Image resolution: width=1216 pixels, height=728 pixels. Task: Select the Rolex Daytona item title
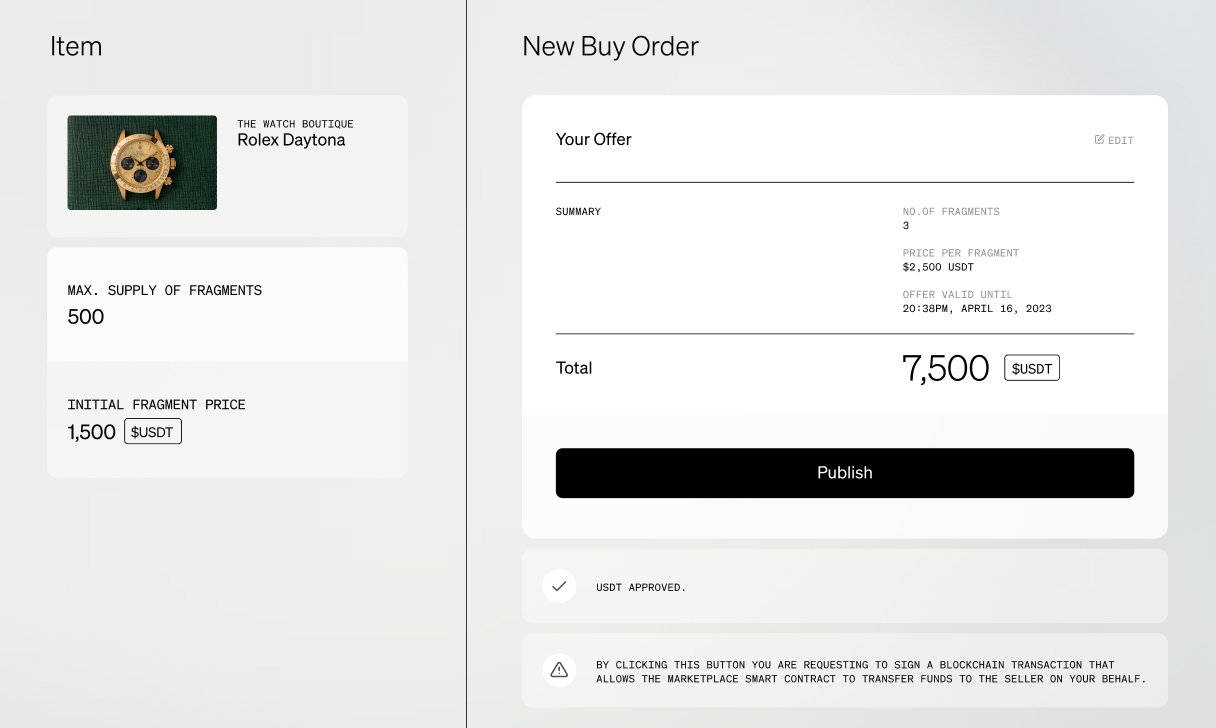pos(291,140)
